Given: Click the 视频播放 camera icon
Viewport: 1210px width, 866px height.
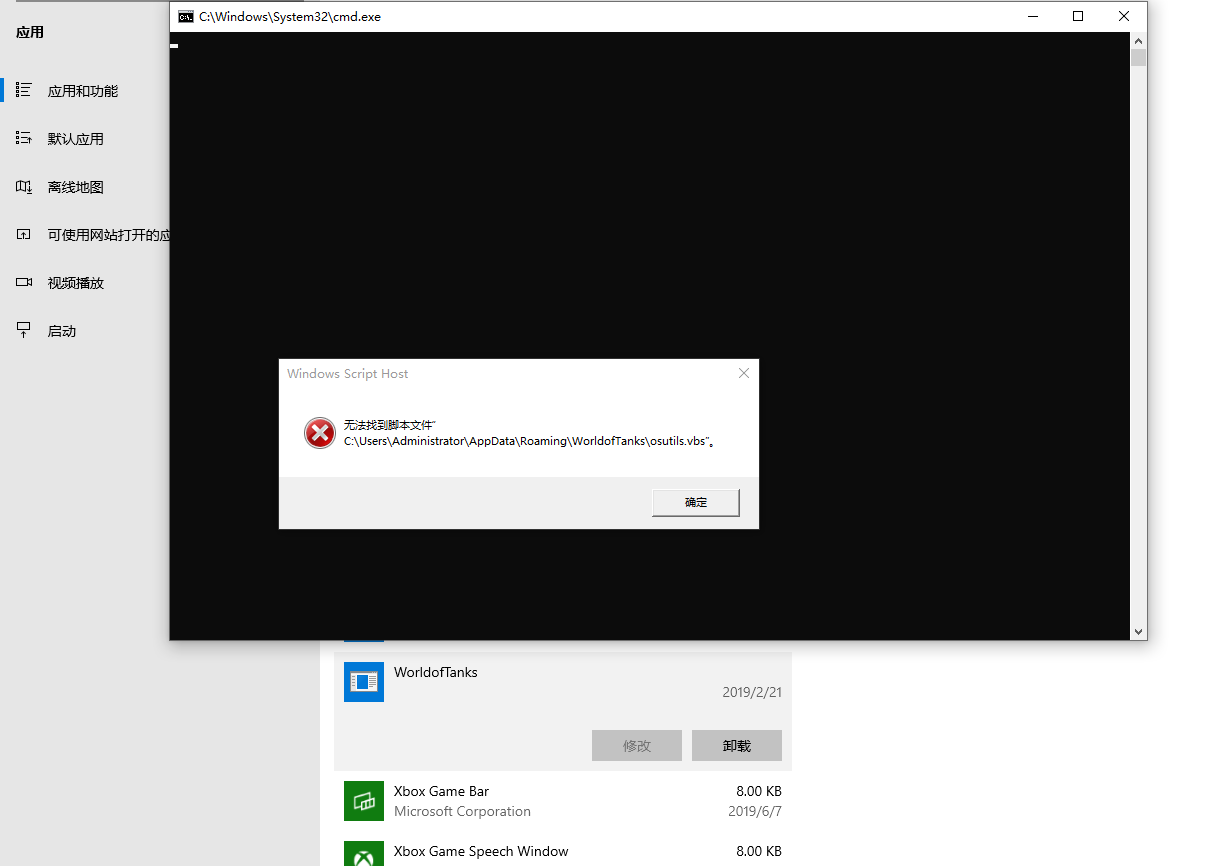Looking at the screenshot, I should pyautogui.click(x=24, y=283).
